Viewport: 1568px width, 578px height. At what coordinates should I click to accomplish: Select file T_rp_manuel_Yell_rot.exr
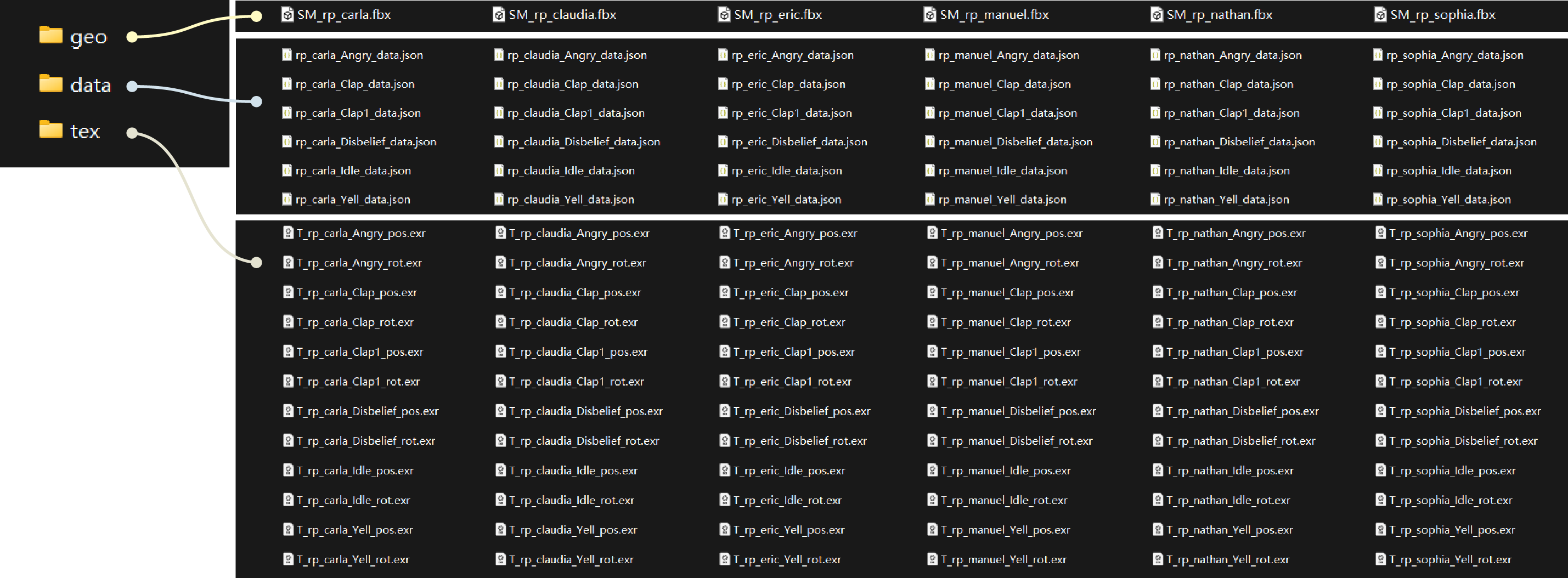1004,560
